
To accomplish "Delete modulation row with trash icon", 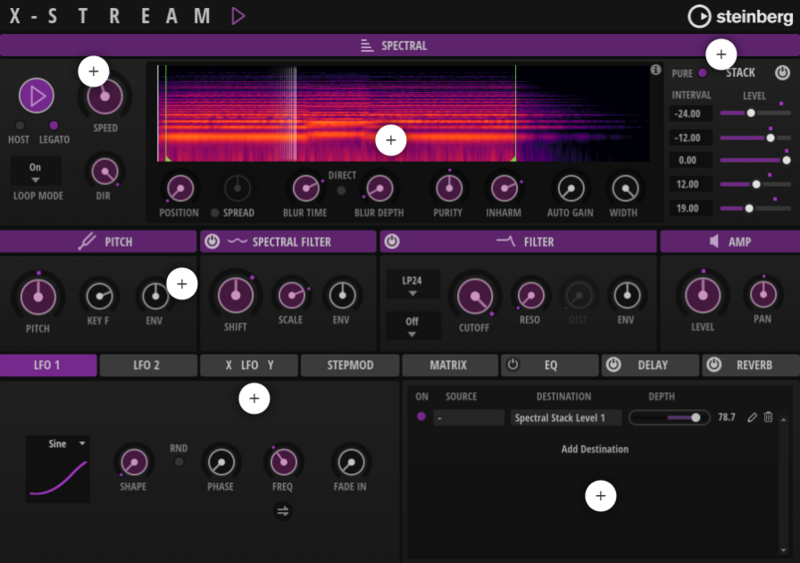I will coord(768,417).
